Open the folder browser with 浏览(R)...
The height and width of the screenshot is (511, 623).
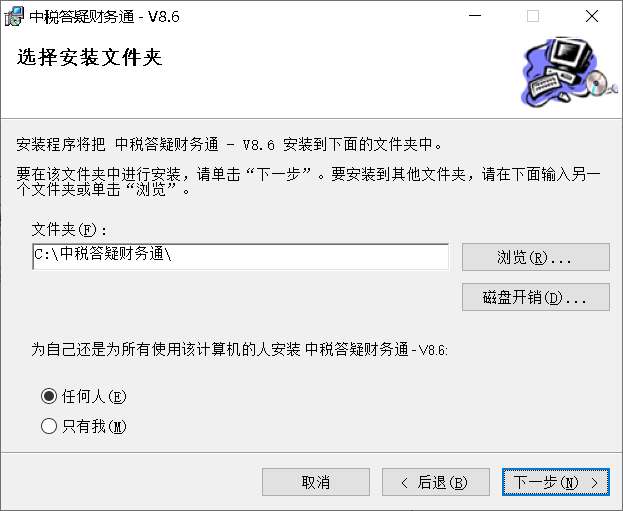[536, 257]
